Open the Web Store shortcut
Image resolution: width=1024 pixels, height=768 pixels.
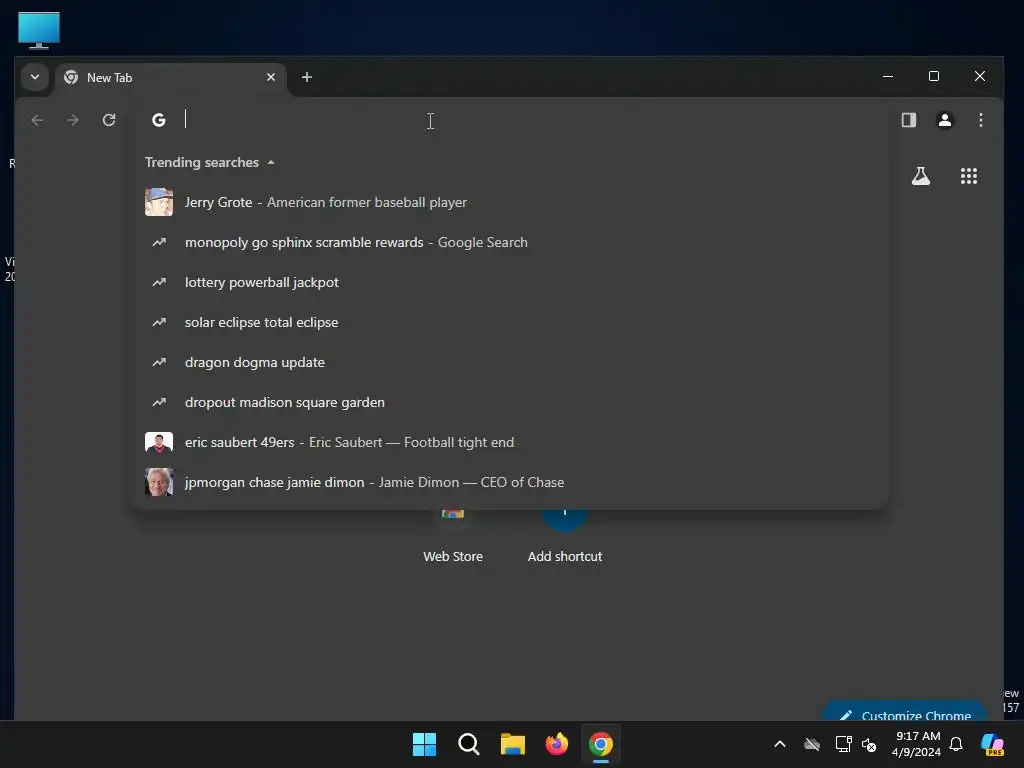(x=453, y=536)
